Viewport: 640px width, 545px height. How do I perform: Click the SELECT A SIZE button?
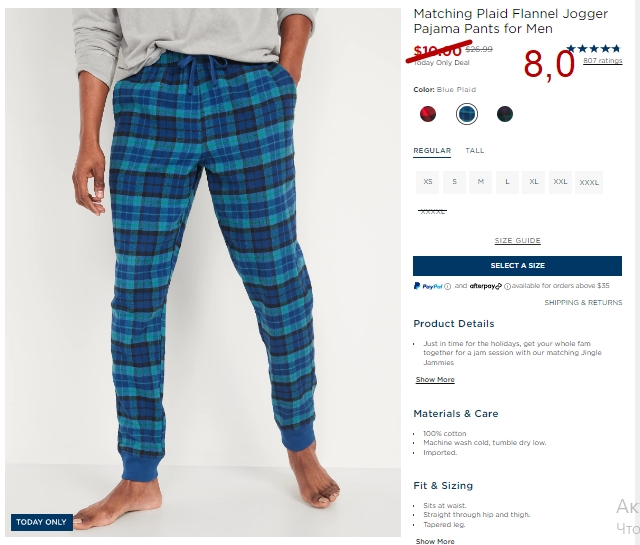click(518, 266)
